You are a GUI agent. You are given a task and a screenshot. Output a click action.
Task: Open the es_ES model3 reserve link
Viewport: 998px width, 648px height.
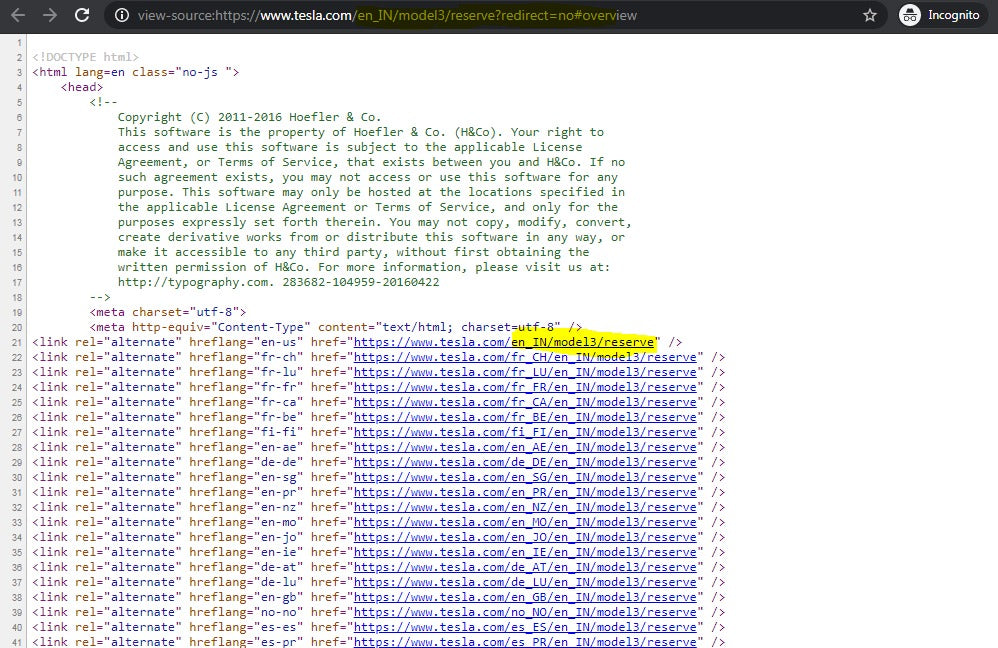coord(526,627)
